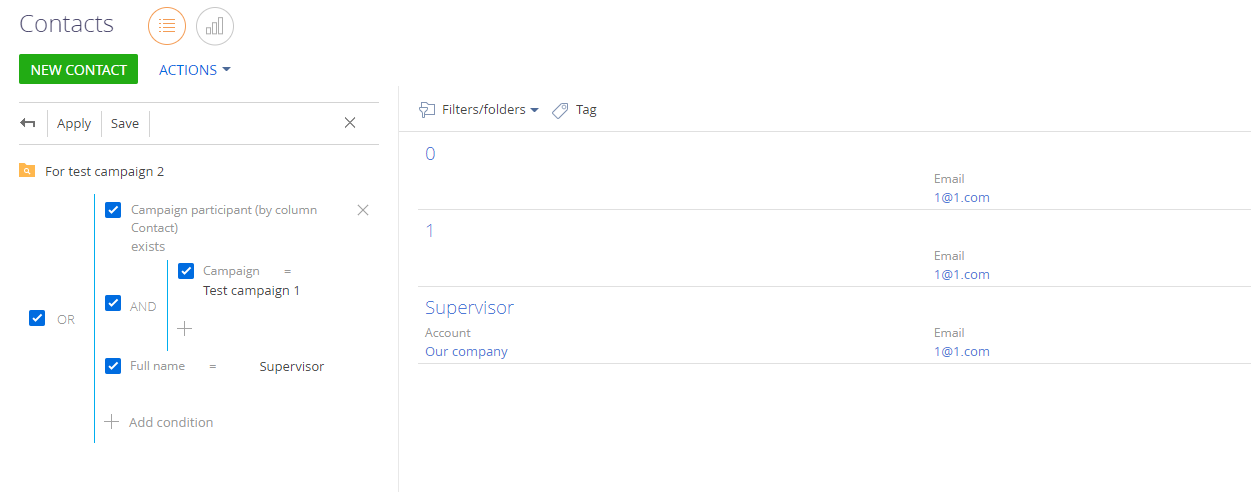
Task: Toggle the AND group checkbox
Action: tap(113, 302)
